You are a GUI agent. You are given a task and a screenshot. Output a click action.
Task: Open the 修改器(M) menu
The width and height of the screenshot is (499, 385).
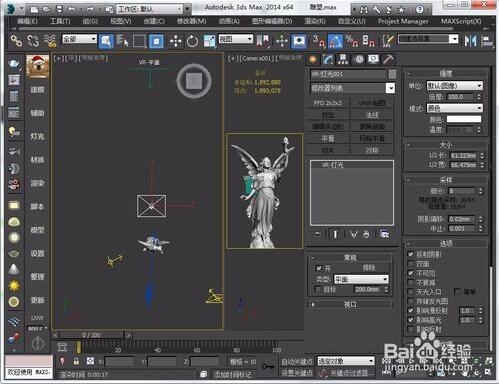[x=191, y=21]
